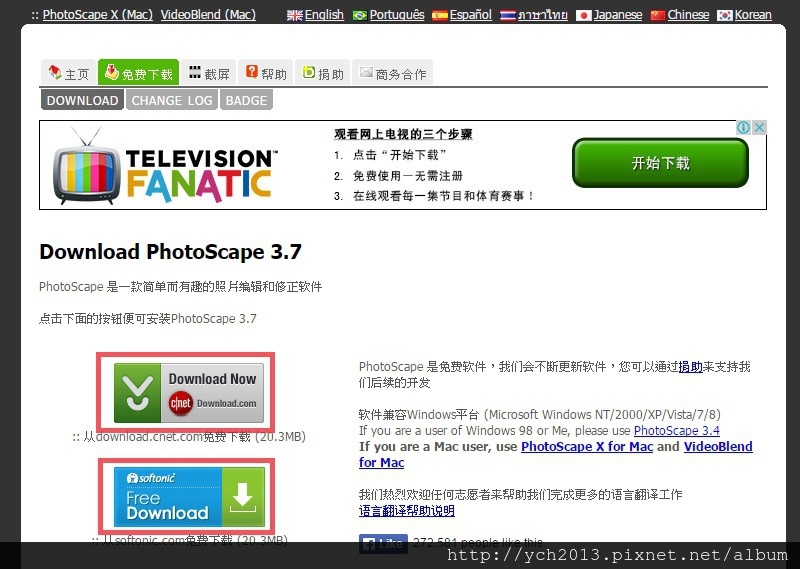This screenshot has height=569, width=800.
Task: Open the 商务合作 business tab
Action: 392,73
